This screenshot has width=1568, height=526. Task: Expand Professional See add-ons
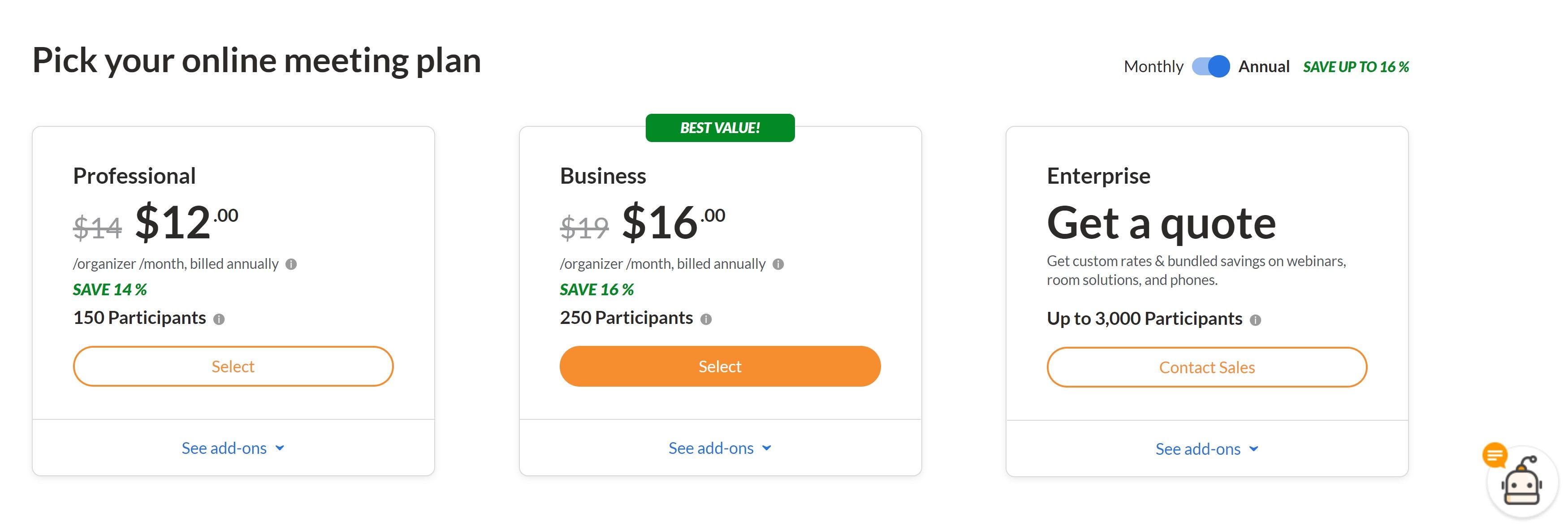tap(233, 448)
